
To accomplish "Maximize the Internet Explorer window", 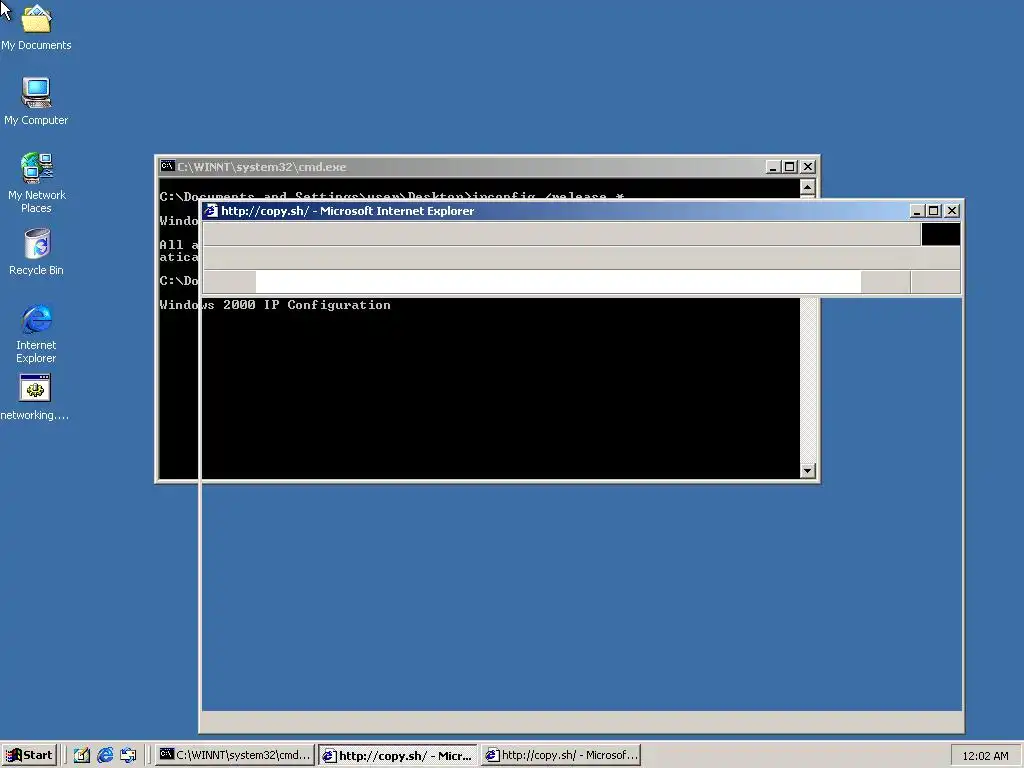I will [x=934, y=210].
